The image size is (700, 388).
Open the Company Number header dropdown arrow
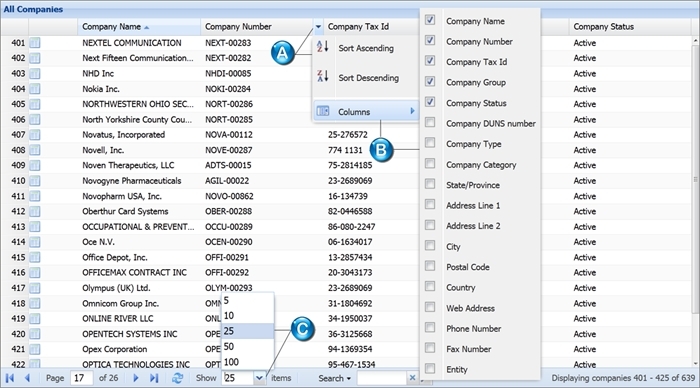click(x=318, y=27)
